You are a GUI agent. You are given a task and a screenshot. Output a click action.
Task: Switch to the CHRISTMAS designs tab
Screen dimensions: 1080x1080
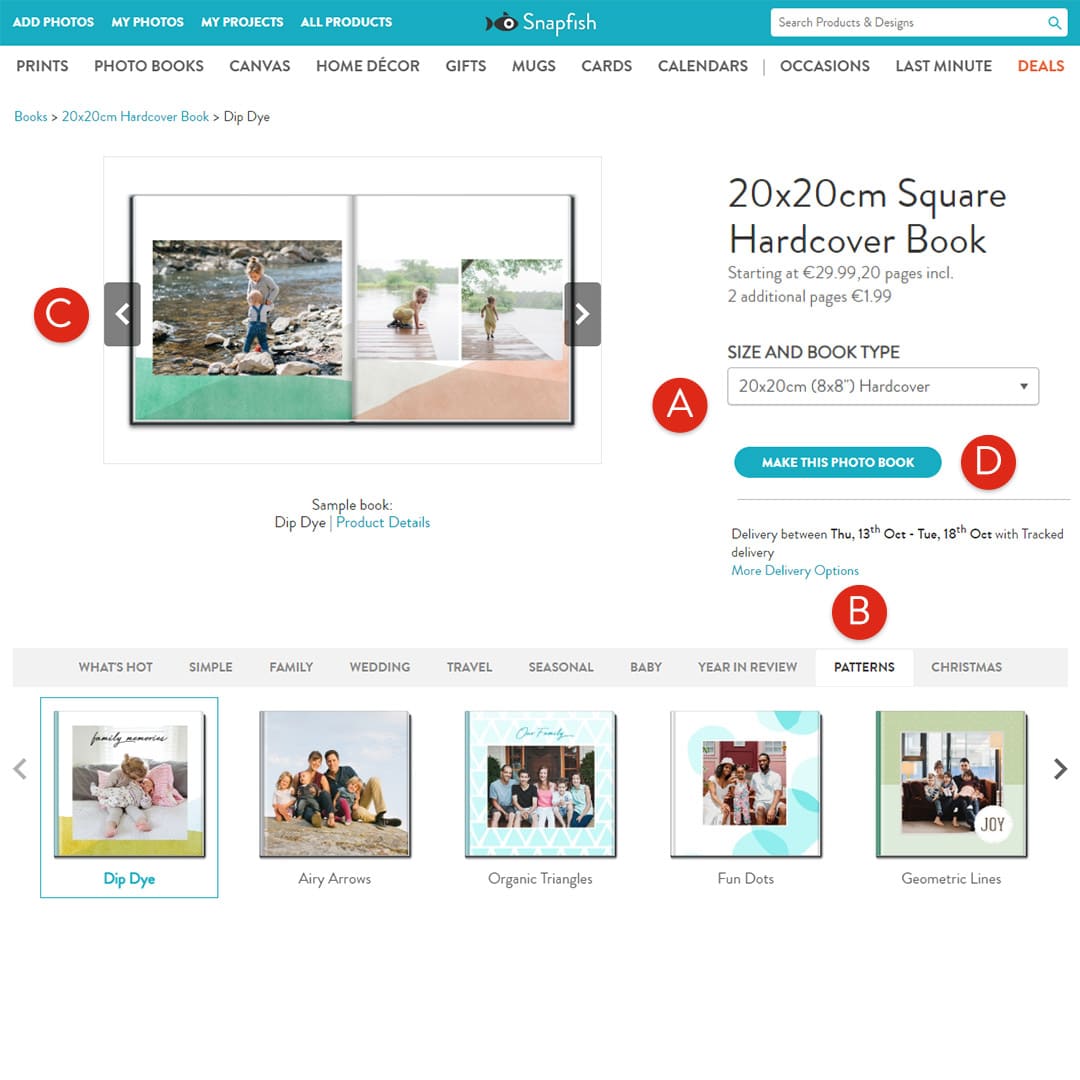click(x=966, y=667)
